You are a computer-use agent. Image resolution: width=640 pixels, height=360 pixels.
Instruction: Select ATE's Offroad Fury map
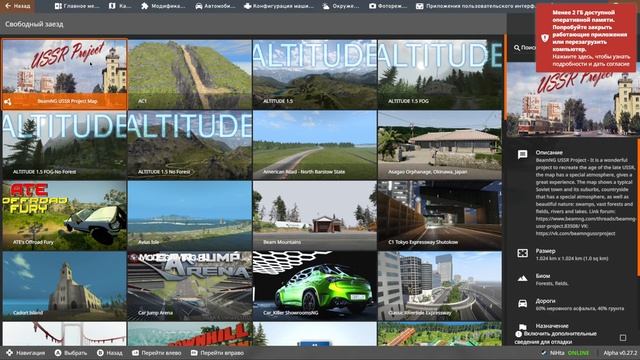64,216
